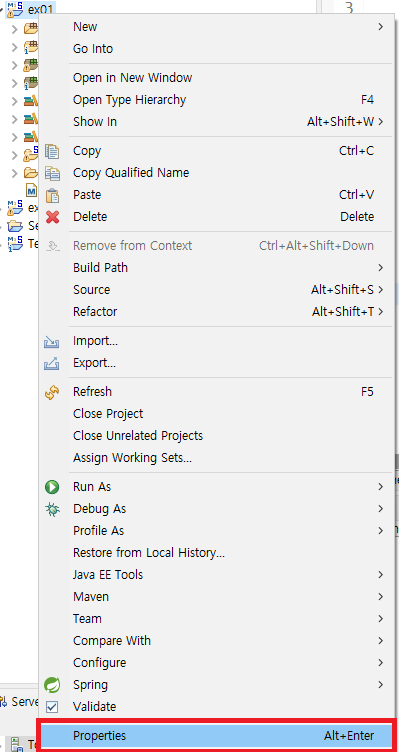Open the Show In submenu arrow
The height and width of the screenshot is (752, 401).
tap(381, 122)
